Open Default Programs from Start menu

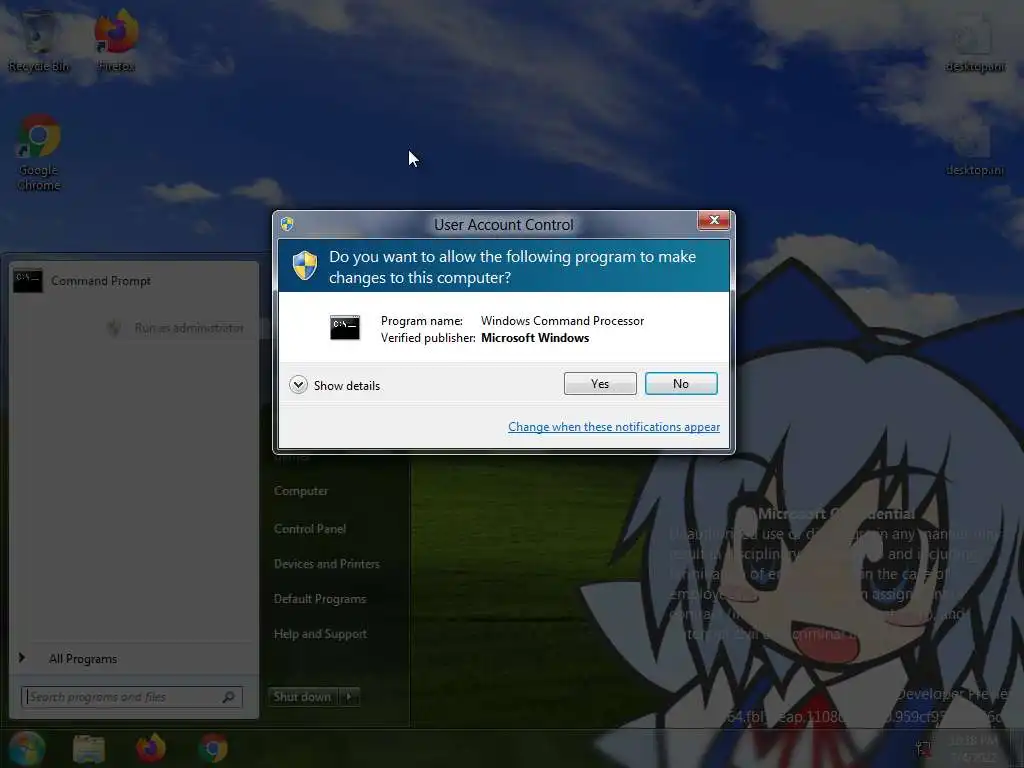(320, 600)
